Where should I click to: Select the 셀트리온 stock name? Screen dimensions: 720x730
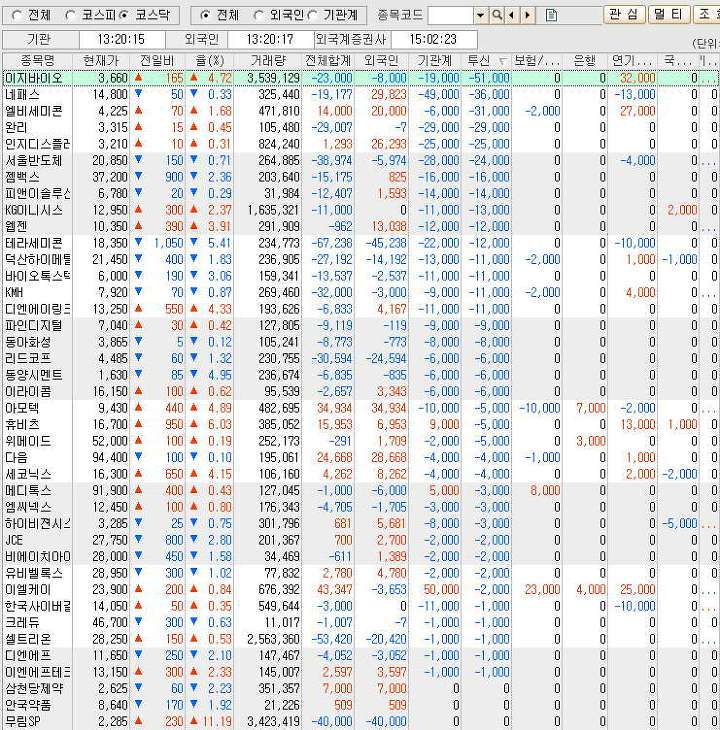[28, 639]
